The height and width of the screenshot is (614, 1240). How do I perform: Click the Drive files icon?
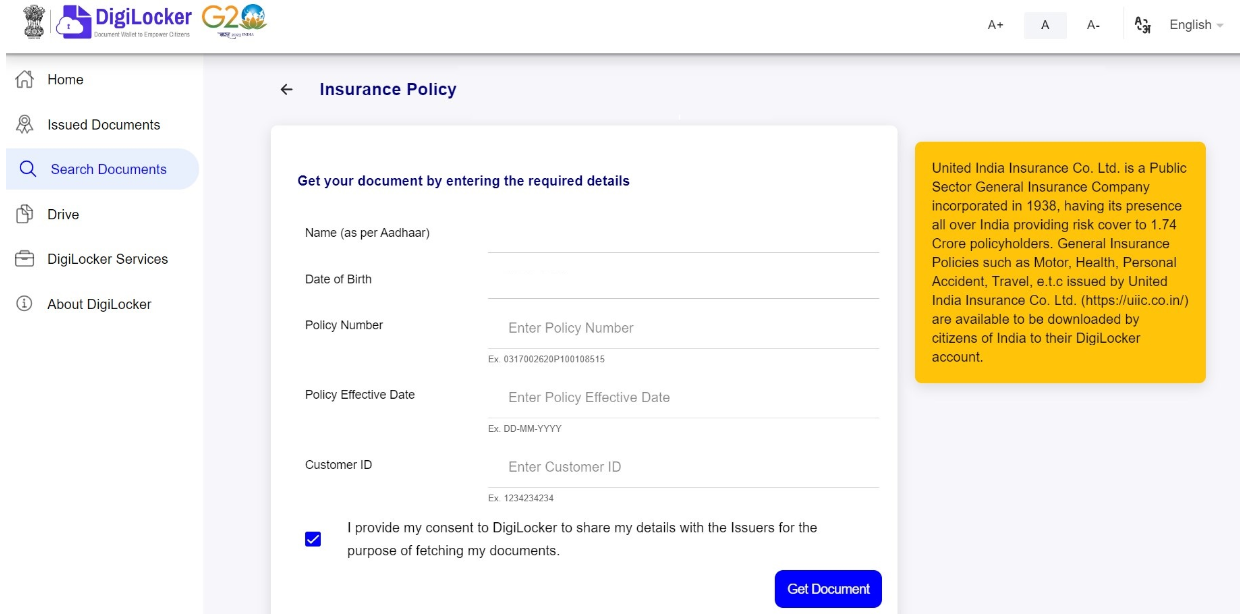(26, 214)
